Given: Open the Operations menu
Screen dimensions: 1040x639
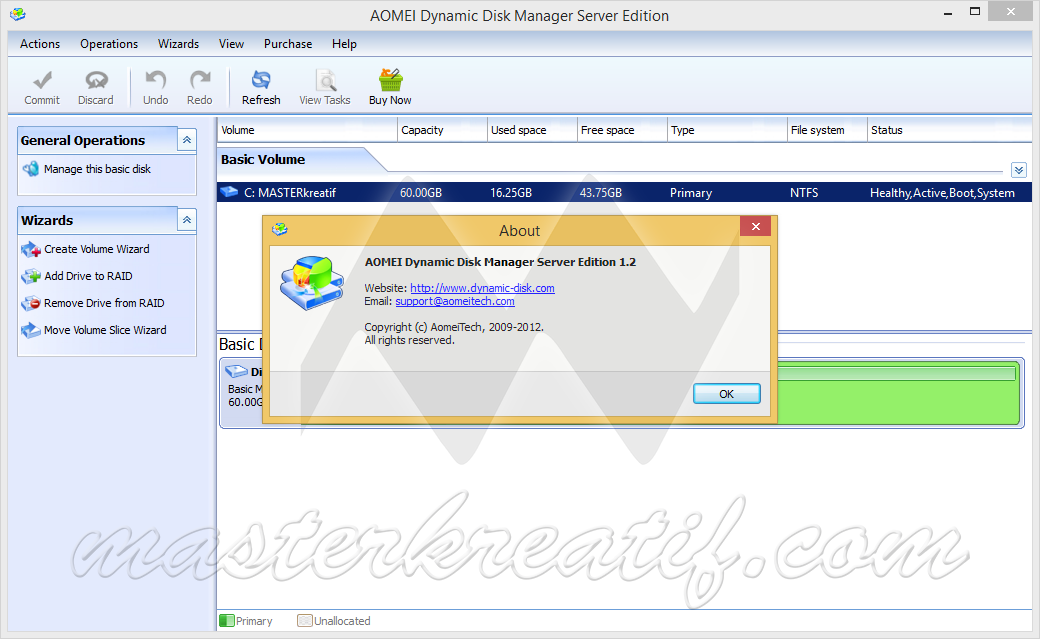Looking at the screenshot, I should [x=109, y=44].
